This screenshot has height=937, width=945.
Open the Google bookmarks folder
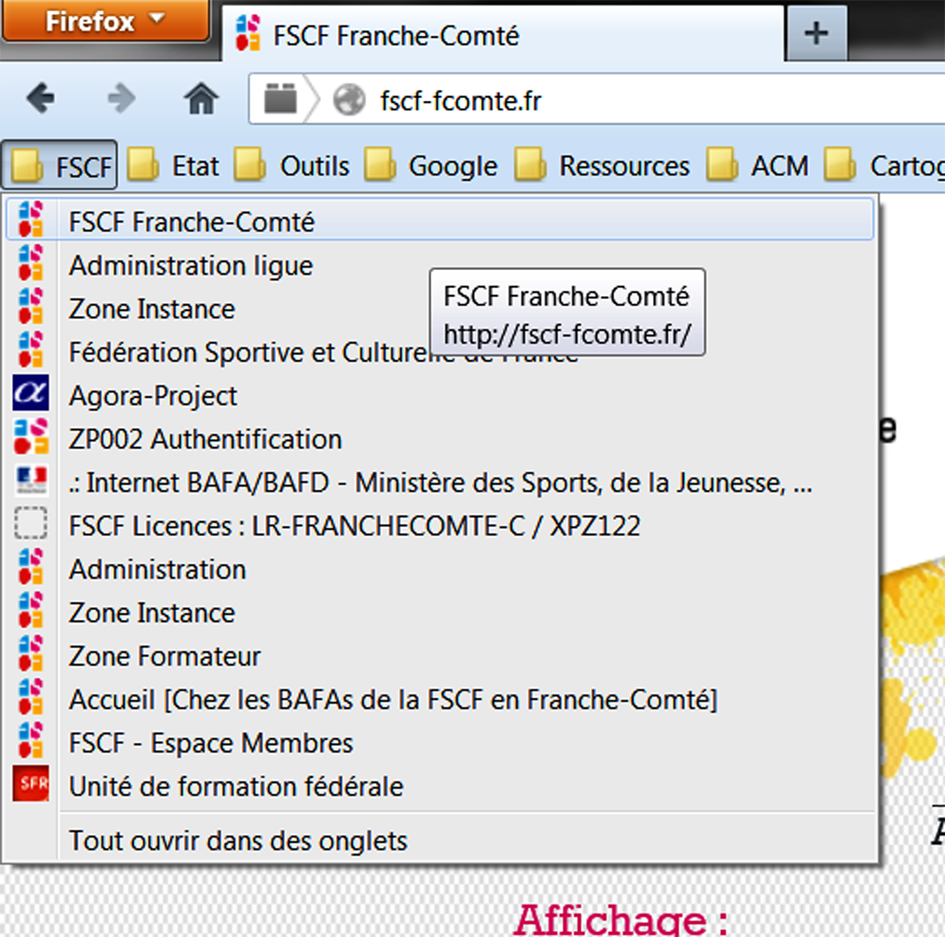pyautogui.click(x=430, y=165)
